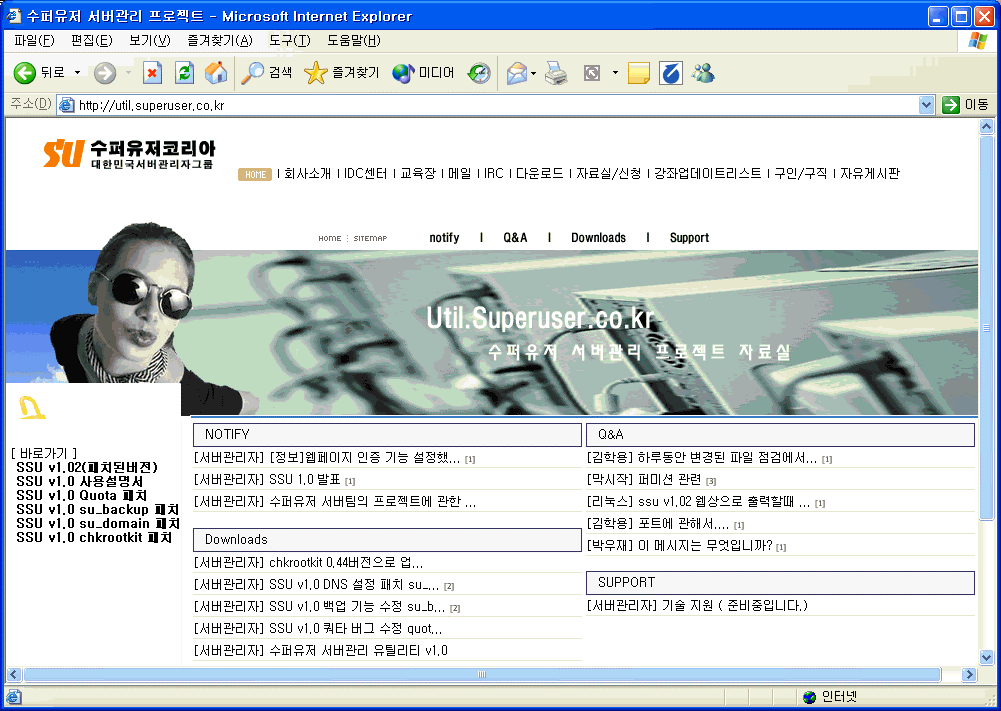Image resolution: width=1001 pixels, height=711 pixels.
Task: Click the Downloads tab above the banner
Action: point(598,237)
